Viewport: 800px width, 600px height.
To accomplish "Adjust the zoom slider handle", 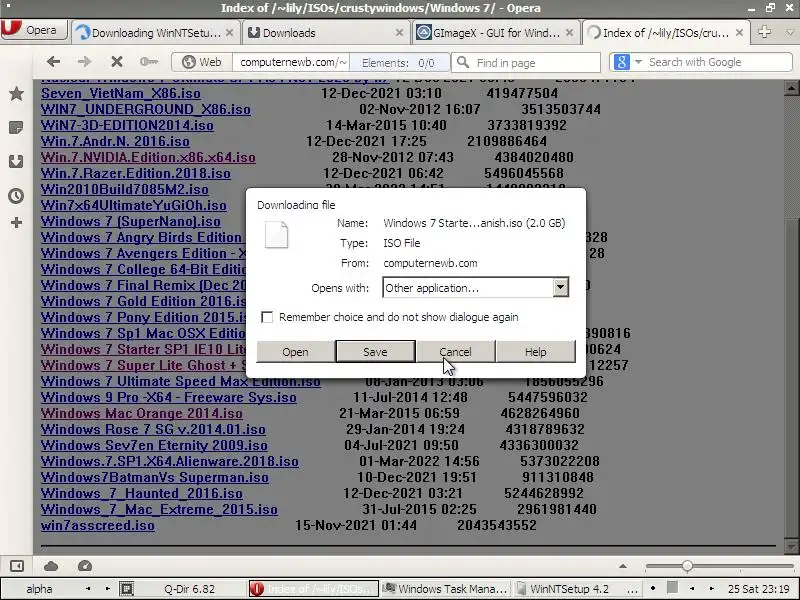I will [687, 566].
